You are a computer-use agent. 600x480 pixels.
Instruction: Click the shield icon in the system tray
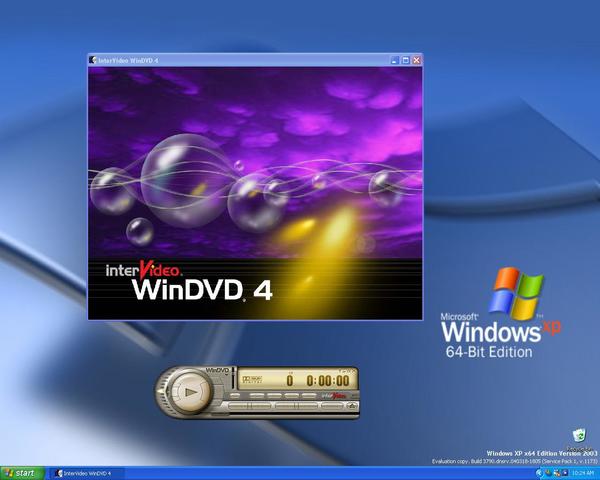[548, 473]
